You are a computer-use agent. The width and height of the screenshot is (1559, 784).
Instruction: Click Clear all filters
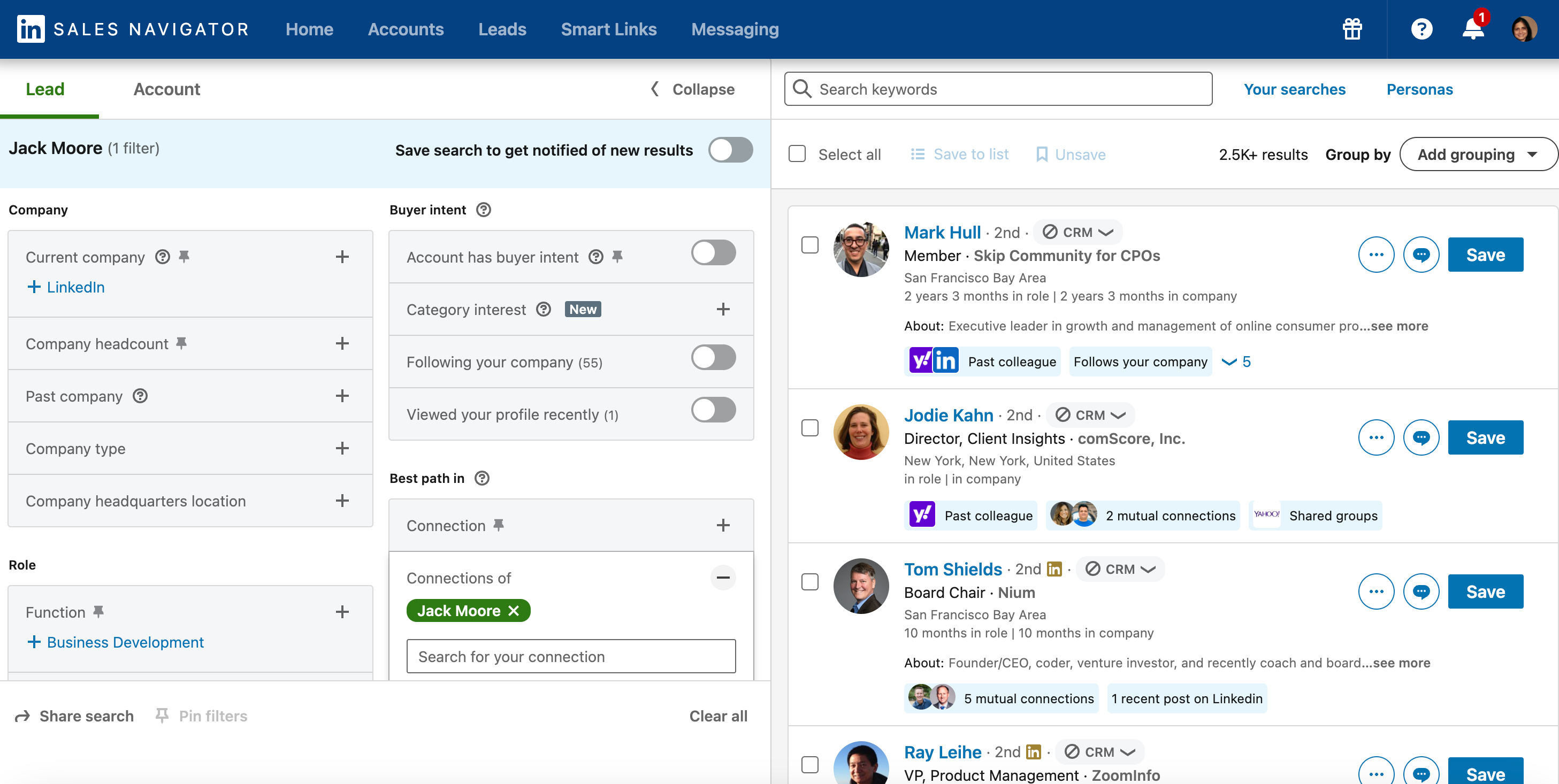pos(719,716)
